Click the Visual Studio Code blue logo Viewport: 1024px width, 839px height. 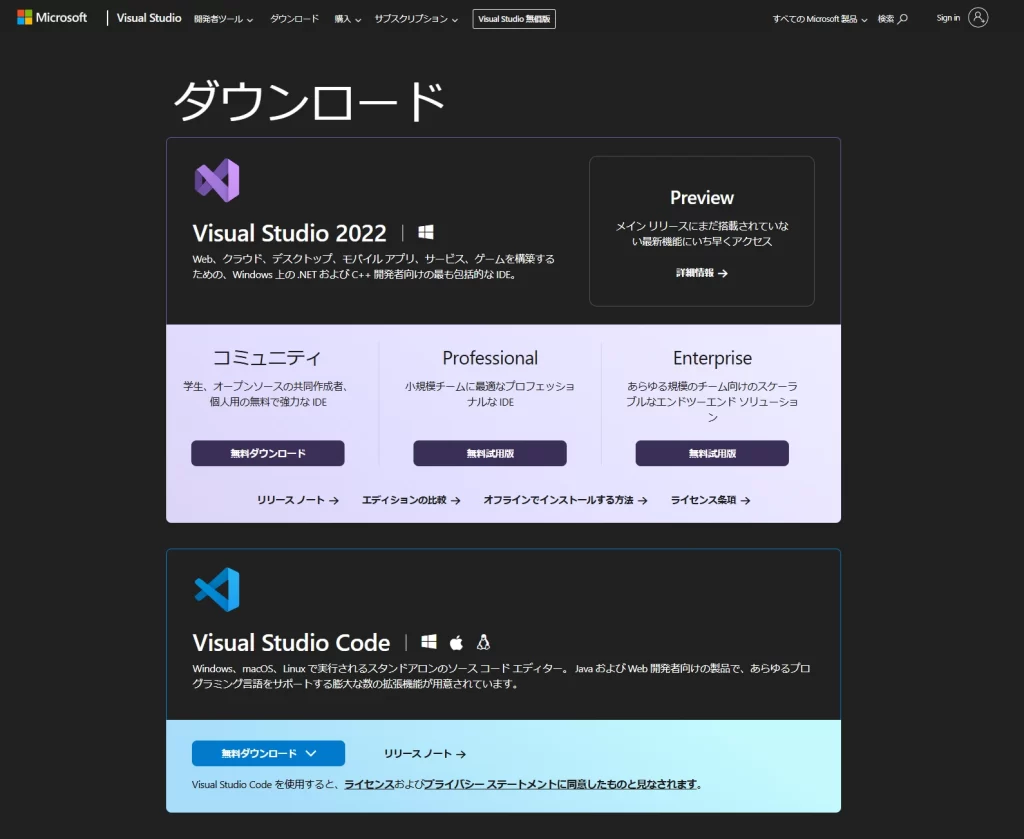click(x=218, y=589)
